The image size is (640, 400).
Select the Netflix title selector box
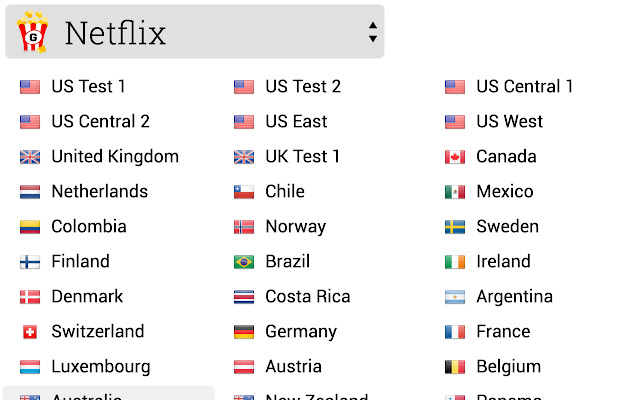pos(195,32)
